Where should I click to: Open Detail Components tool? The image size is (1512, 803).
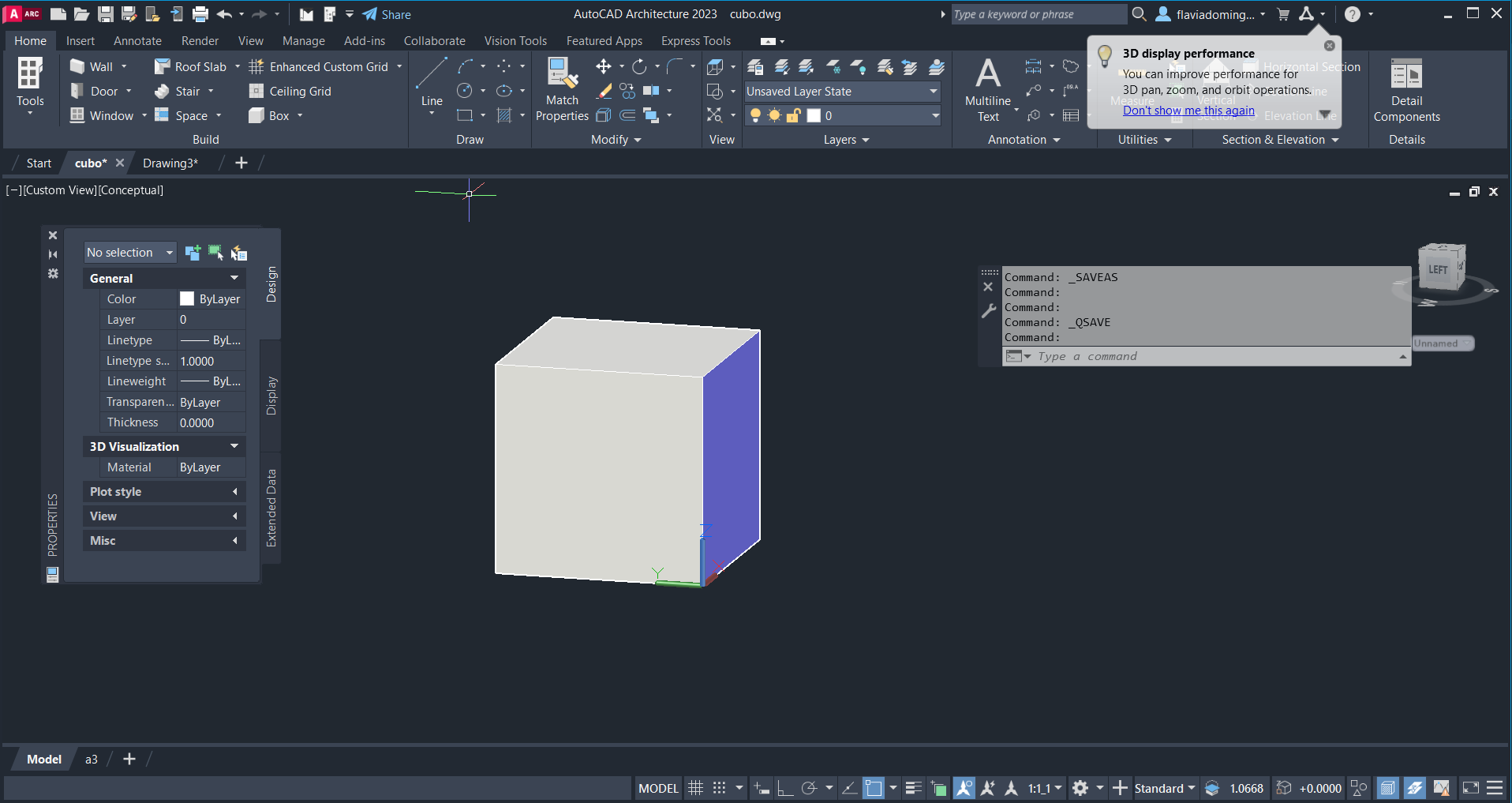pyautogui.click(x=1406, y=75)
